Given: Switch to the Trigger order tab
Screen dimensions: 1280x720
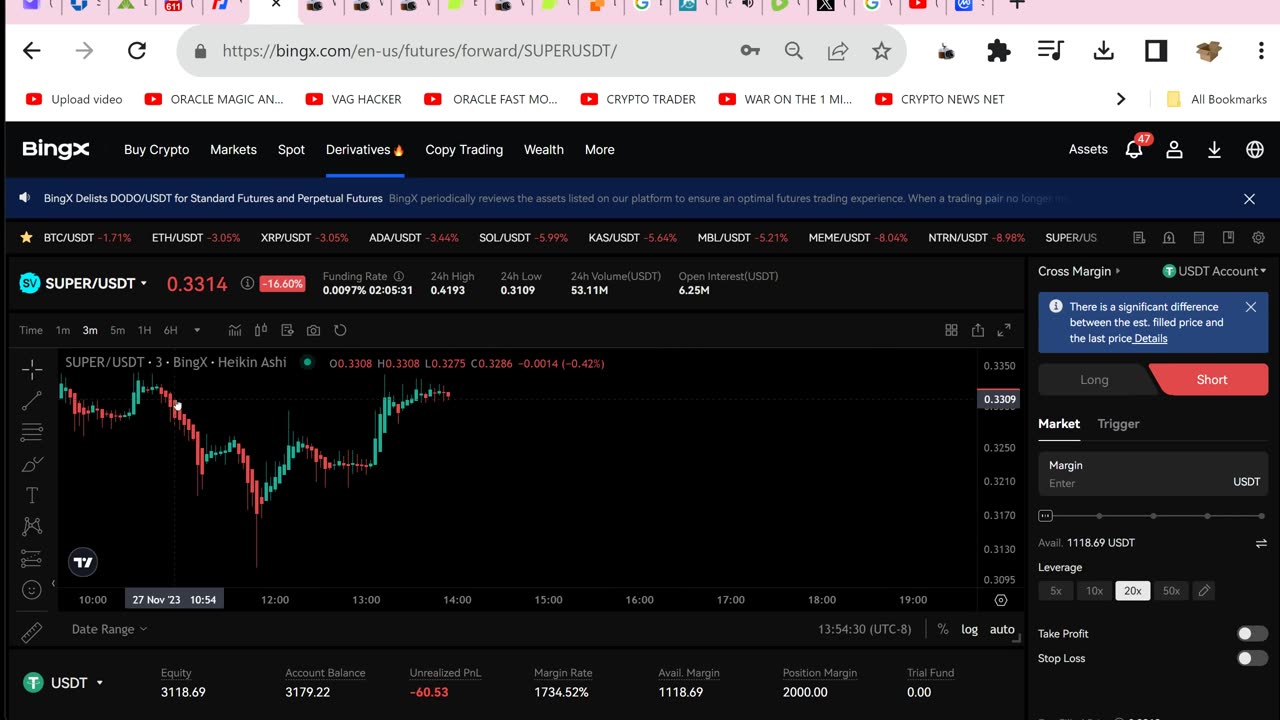Looking at the screenshot, I should pos(1118,424).
